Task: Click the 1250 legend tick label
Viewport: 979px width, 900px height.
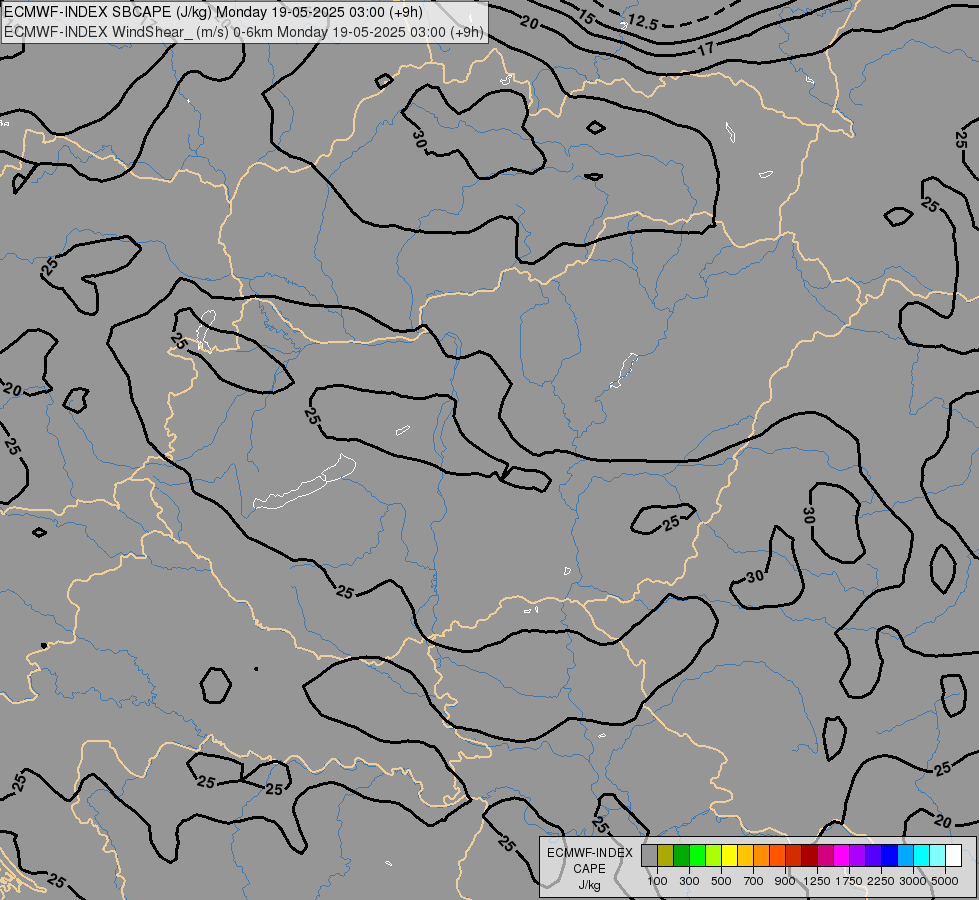Action: [817, 881]
